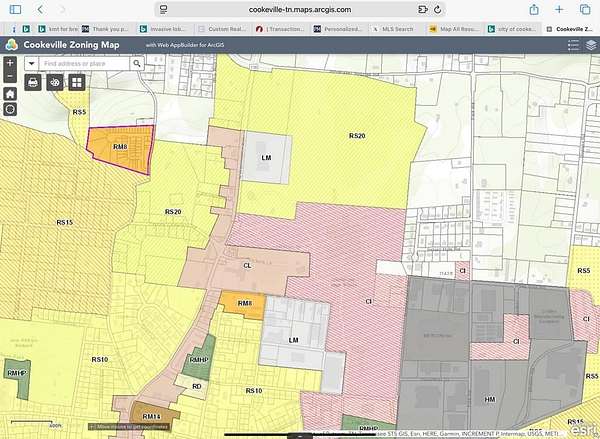
Task: Open the Print widget
Action: 33,81
